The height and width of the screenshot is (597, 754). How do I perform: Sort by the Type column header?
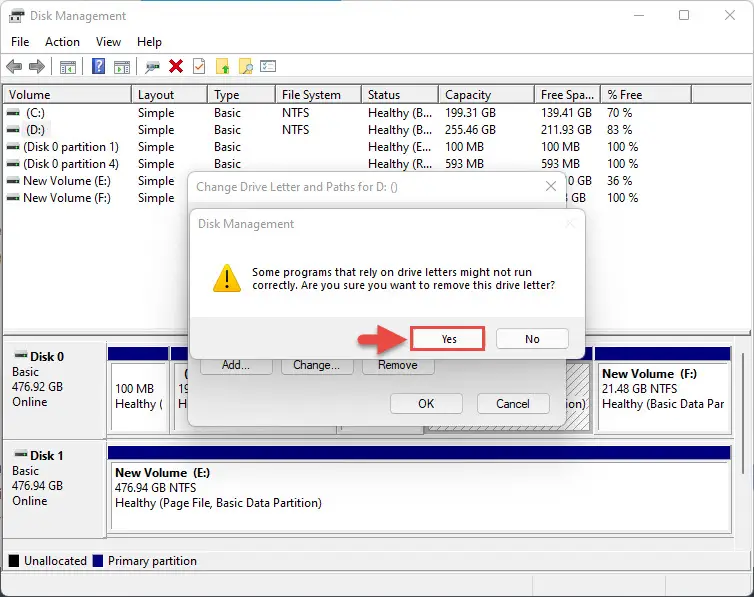242,95
